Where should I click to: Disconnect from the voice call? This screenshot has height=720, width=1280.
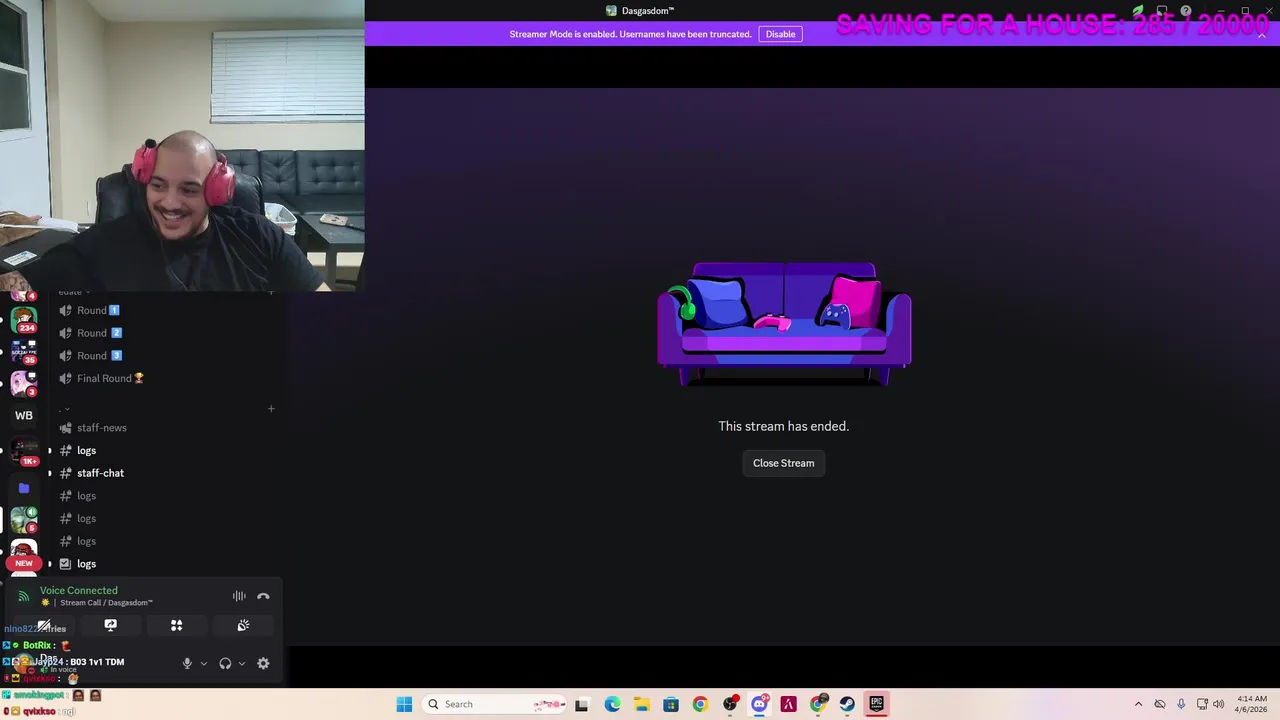coord(263,596)
